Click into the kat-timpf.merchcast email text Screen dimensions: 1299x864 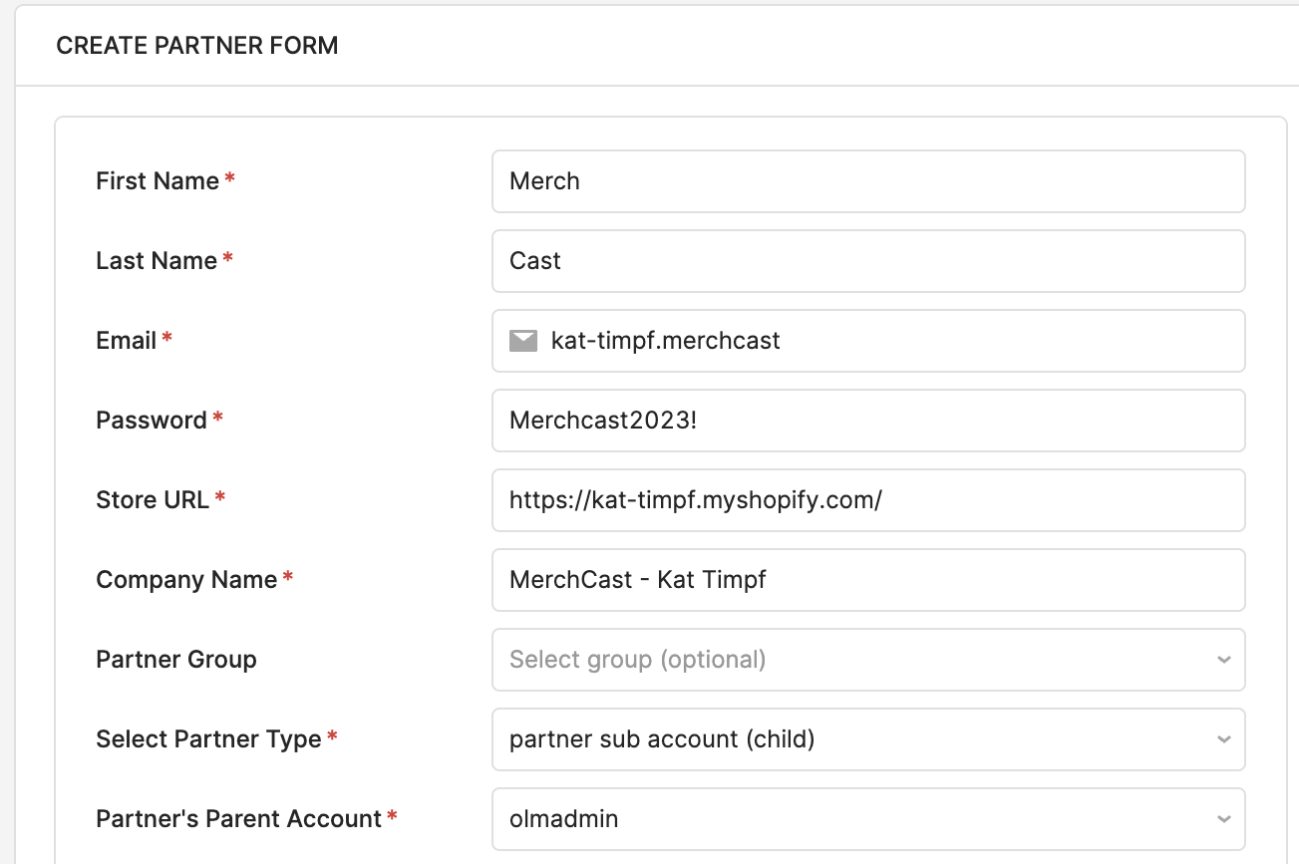(665, 341)
